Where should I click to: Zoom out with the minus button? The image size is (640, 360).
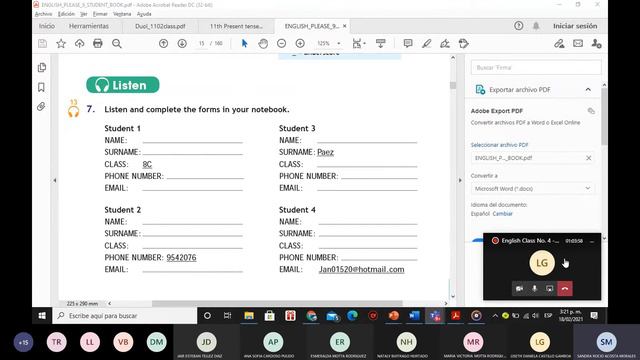click(281, 43)
